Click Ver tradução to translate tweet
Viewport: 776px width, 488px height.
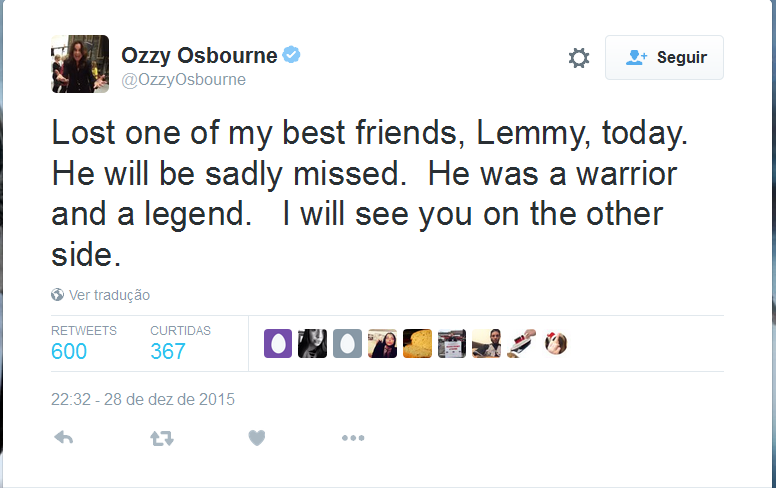pos(109,295)
